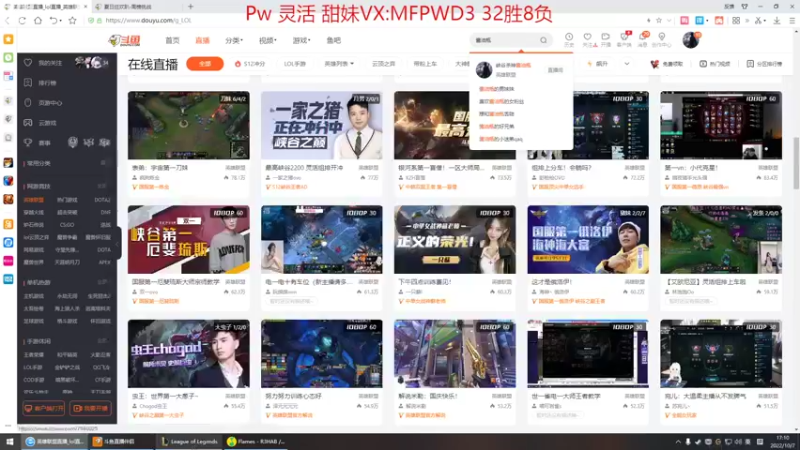Select the 全部 orange filter tab
Viewport: 800px width, 450px height.
click(x=205, y=64)
